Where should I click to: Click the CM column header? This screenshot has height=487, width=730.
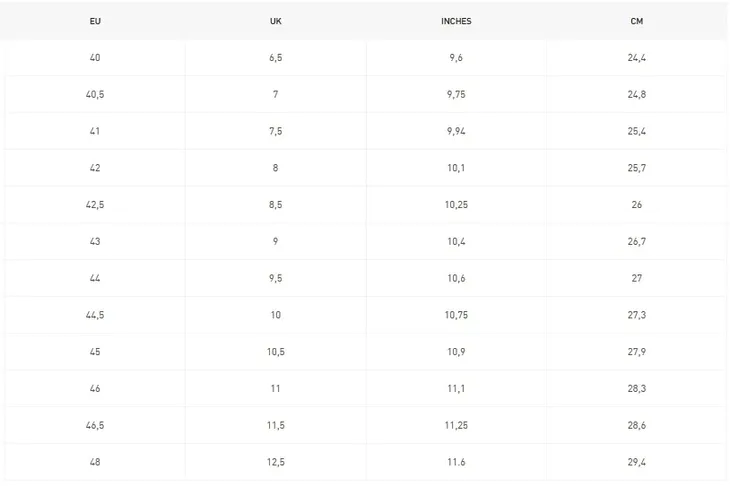[636, 21]
